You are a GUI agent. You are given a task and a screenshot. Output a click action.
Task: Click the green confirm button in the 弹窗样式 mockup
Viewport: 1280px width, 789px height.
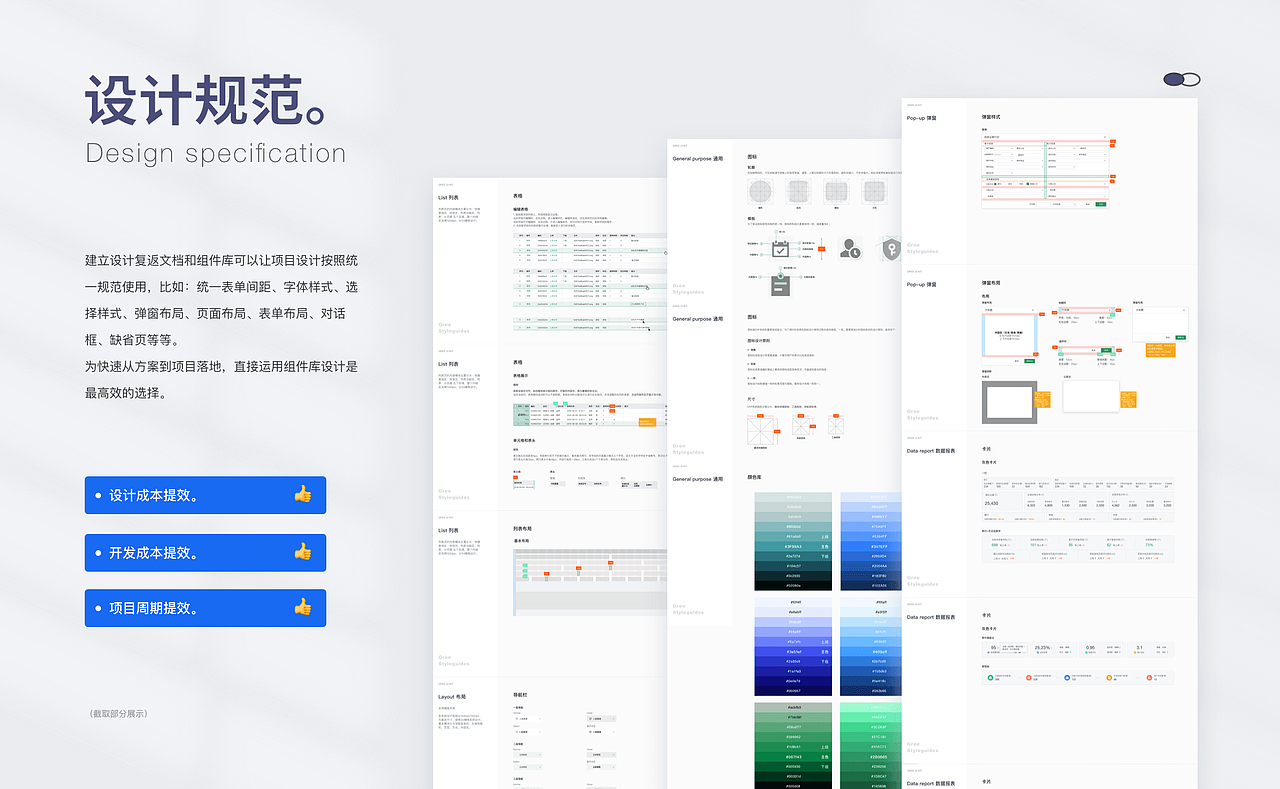pyautogui.click(x=1100, y=203)
